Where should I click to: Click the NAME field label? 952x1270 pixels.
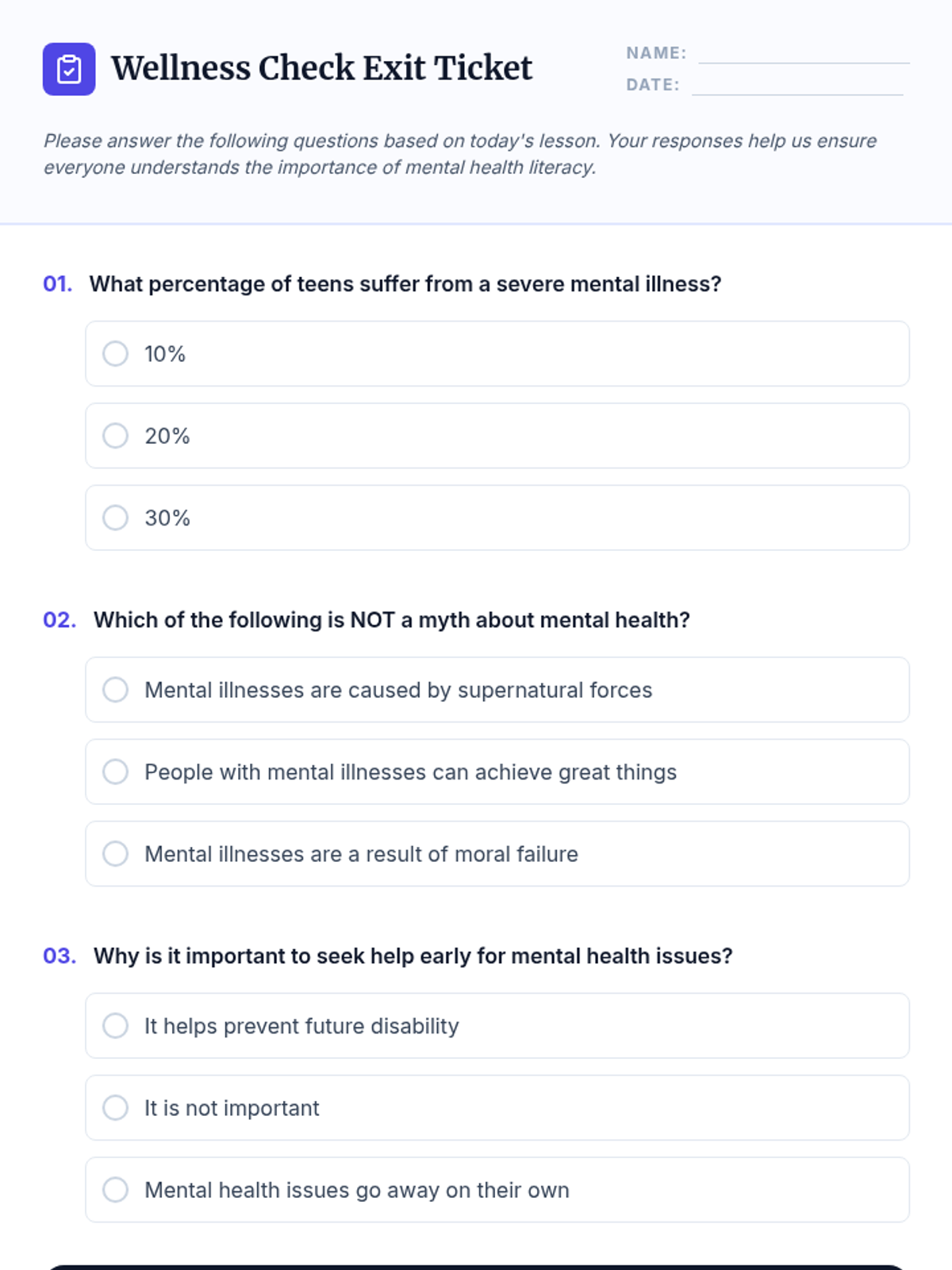click(656, 53)
